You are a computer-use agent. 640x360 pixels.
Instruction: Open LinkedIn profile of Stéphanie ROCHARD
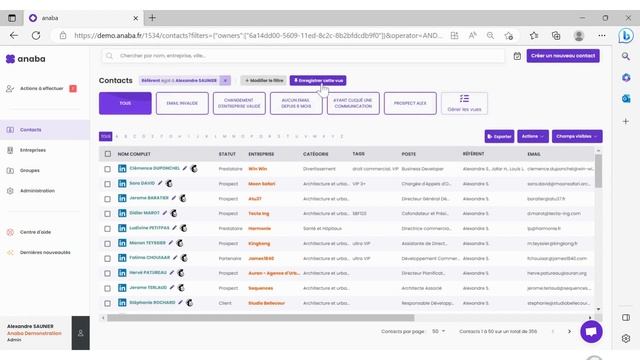(122, 303)
